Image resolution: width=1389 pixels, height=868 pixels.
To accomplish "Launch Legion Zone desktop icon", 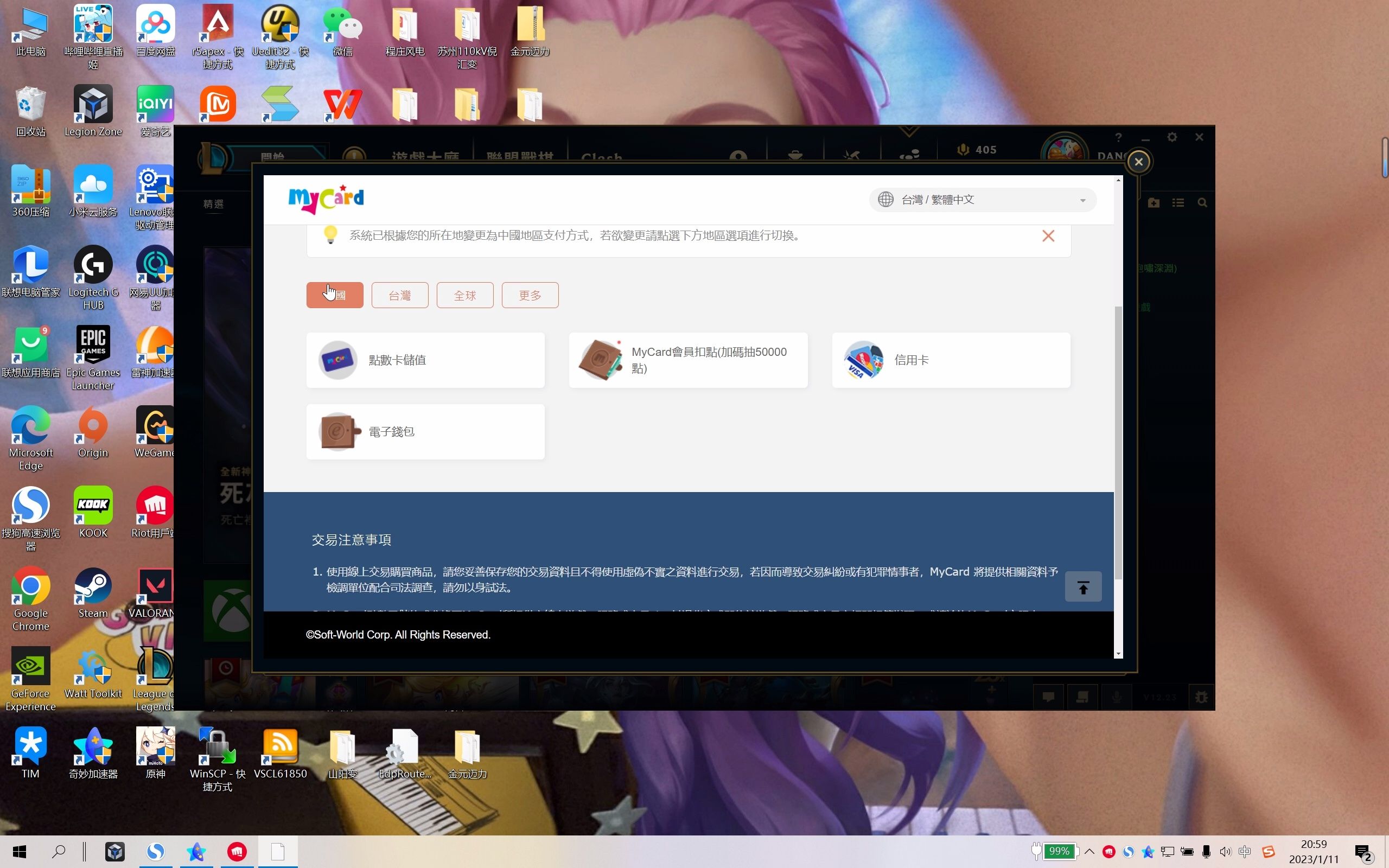I will pos(93,112).
